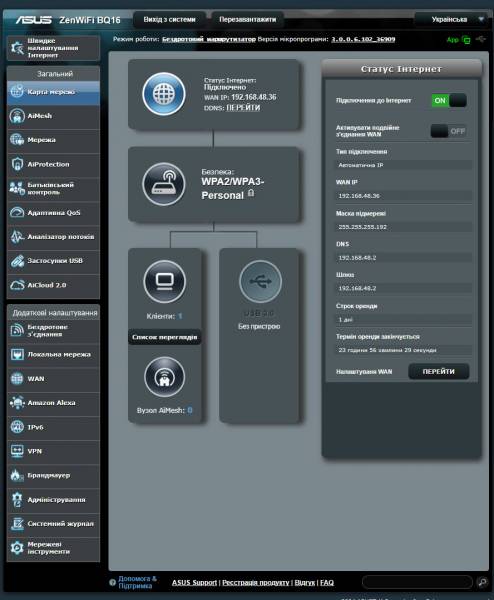Click the help question mark icon

coord(112,582)
